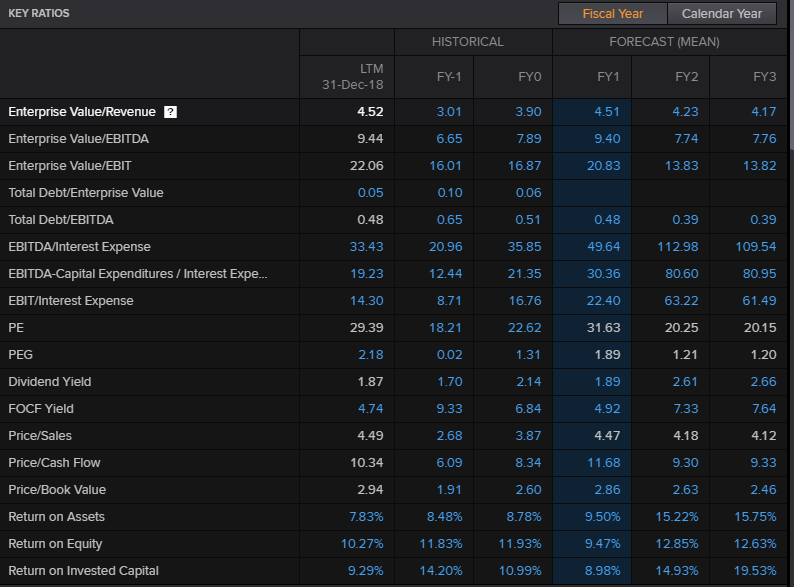Select the Price/Book Value row label
Image resolution: width=794 pixels, height=587 pixels.
57,490
